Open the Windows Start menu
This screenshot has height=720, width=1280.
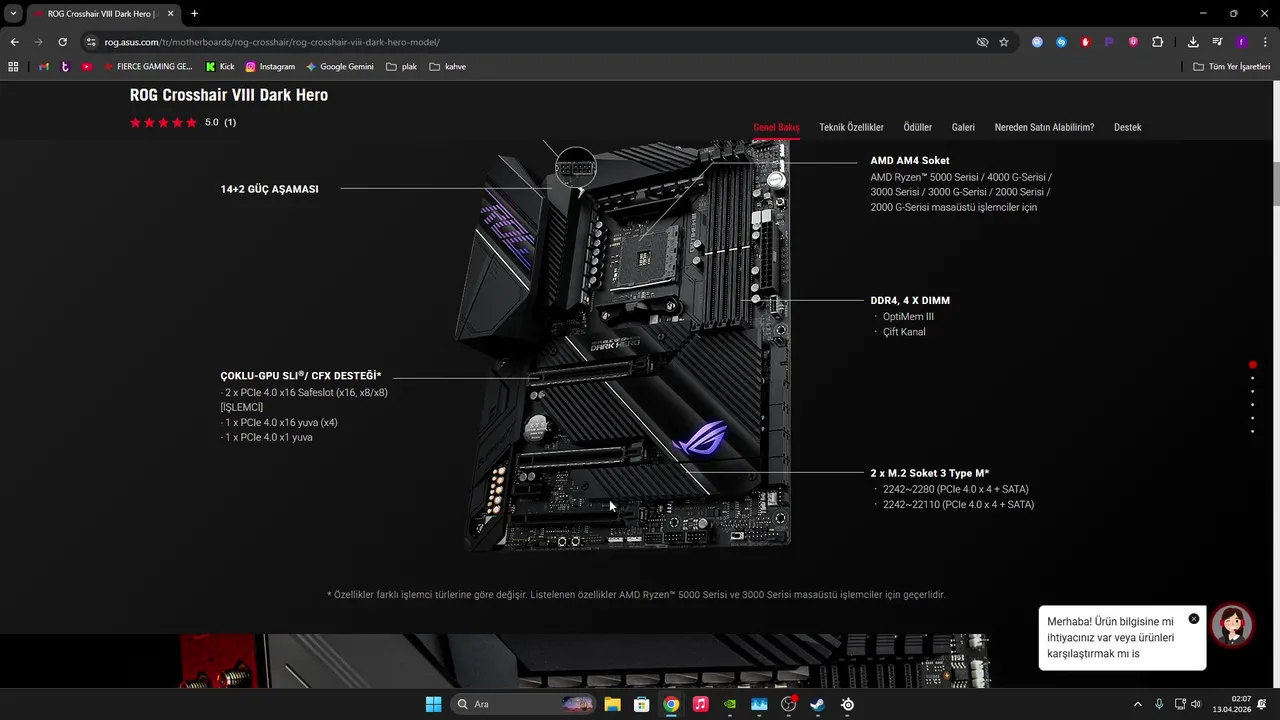click(x=433, y=704)
